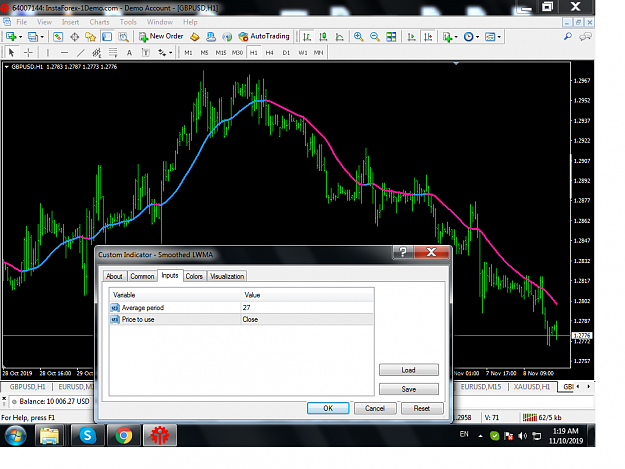
Task: Zoom in on the chart
Action: (x=358, y=37)
